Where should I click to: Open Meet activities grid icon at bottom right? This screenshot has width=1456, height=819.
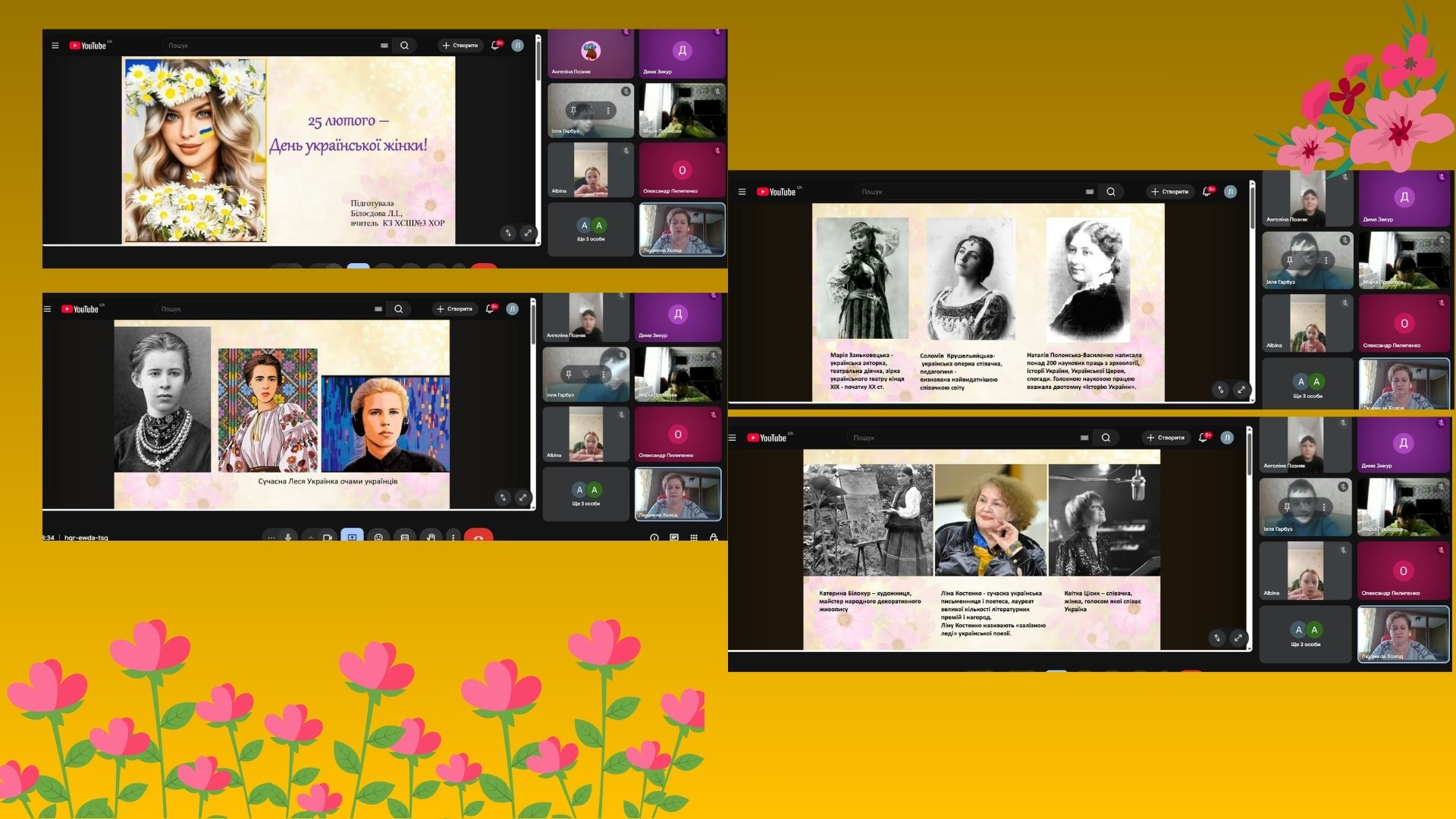coord(694,537)
